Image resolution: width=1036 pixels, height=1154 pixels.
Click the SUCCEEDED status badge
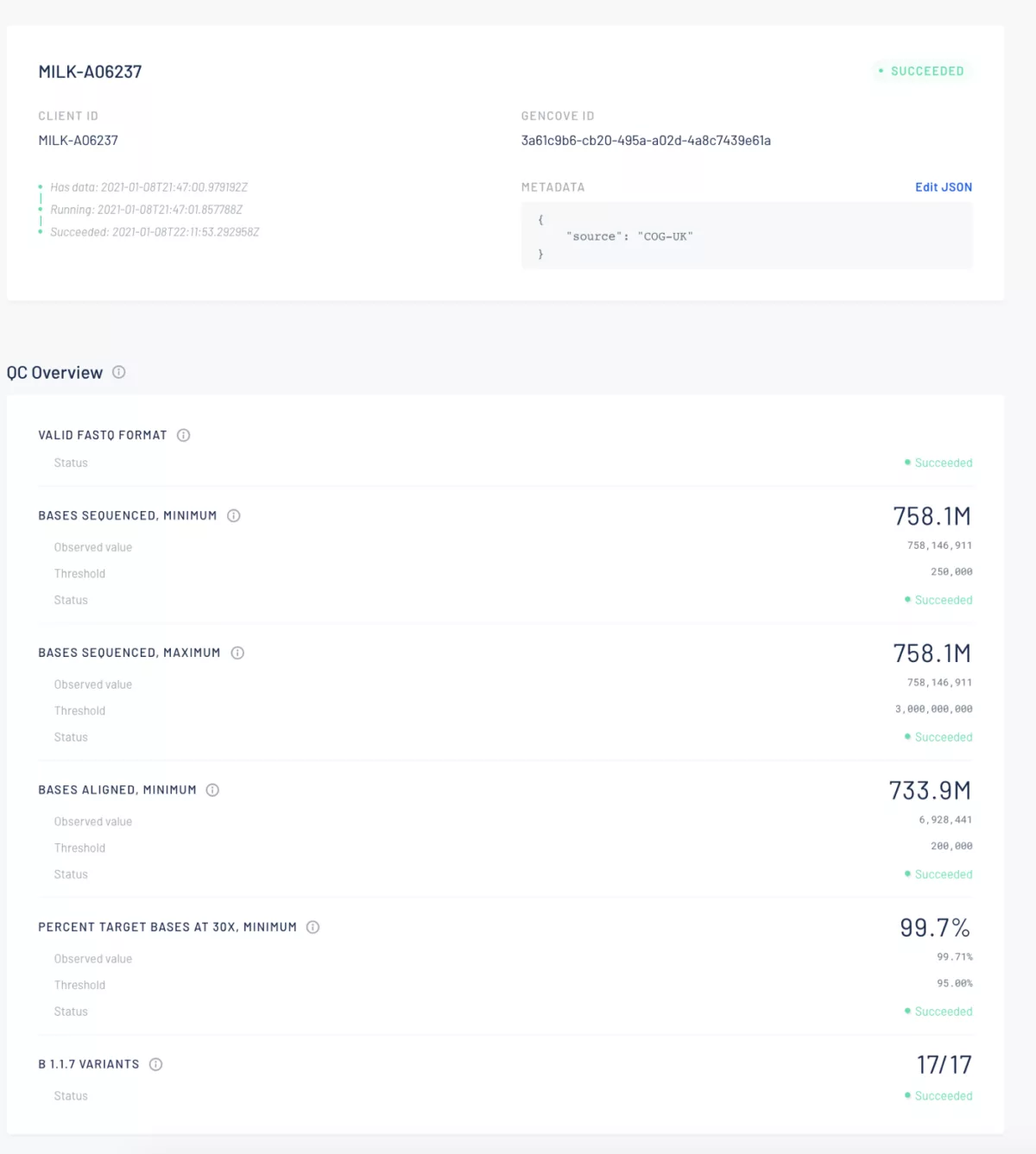coord(925,72)
